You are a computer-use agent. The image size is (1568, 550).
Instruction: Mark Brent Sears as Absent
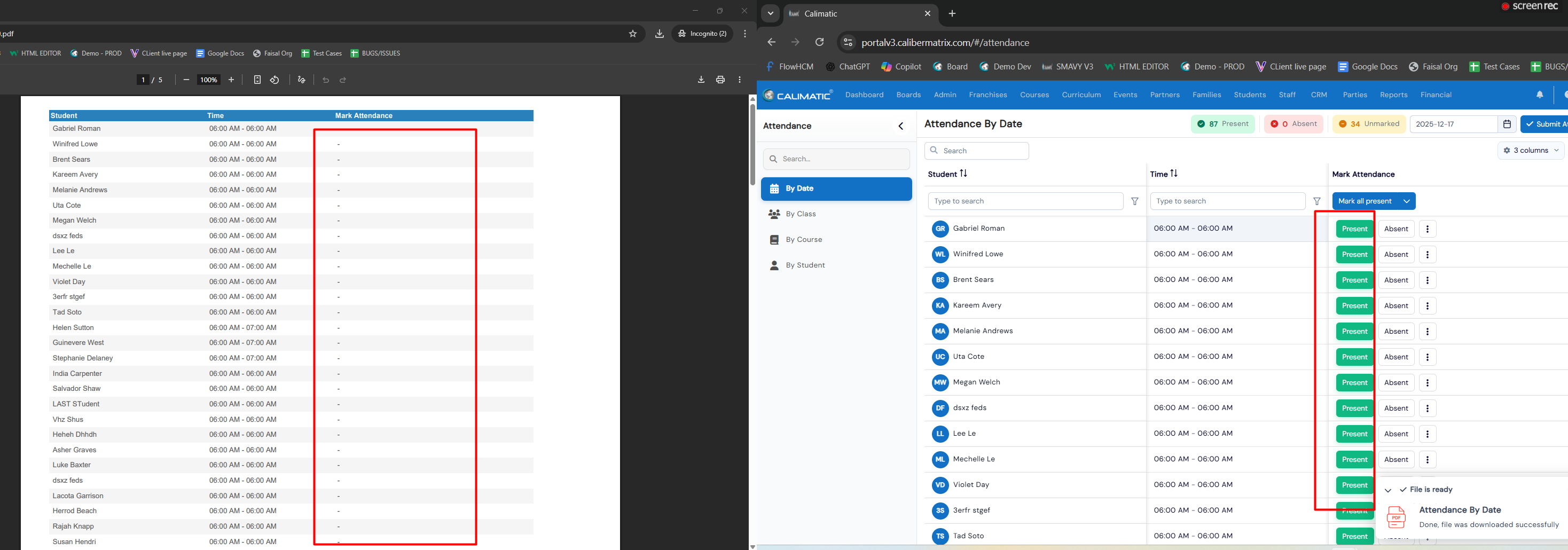coord(1395,280)
